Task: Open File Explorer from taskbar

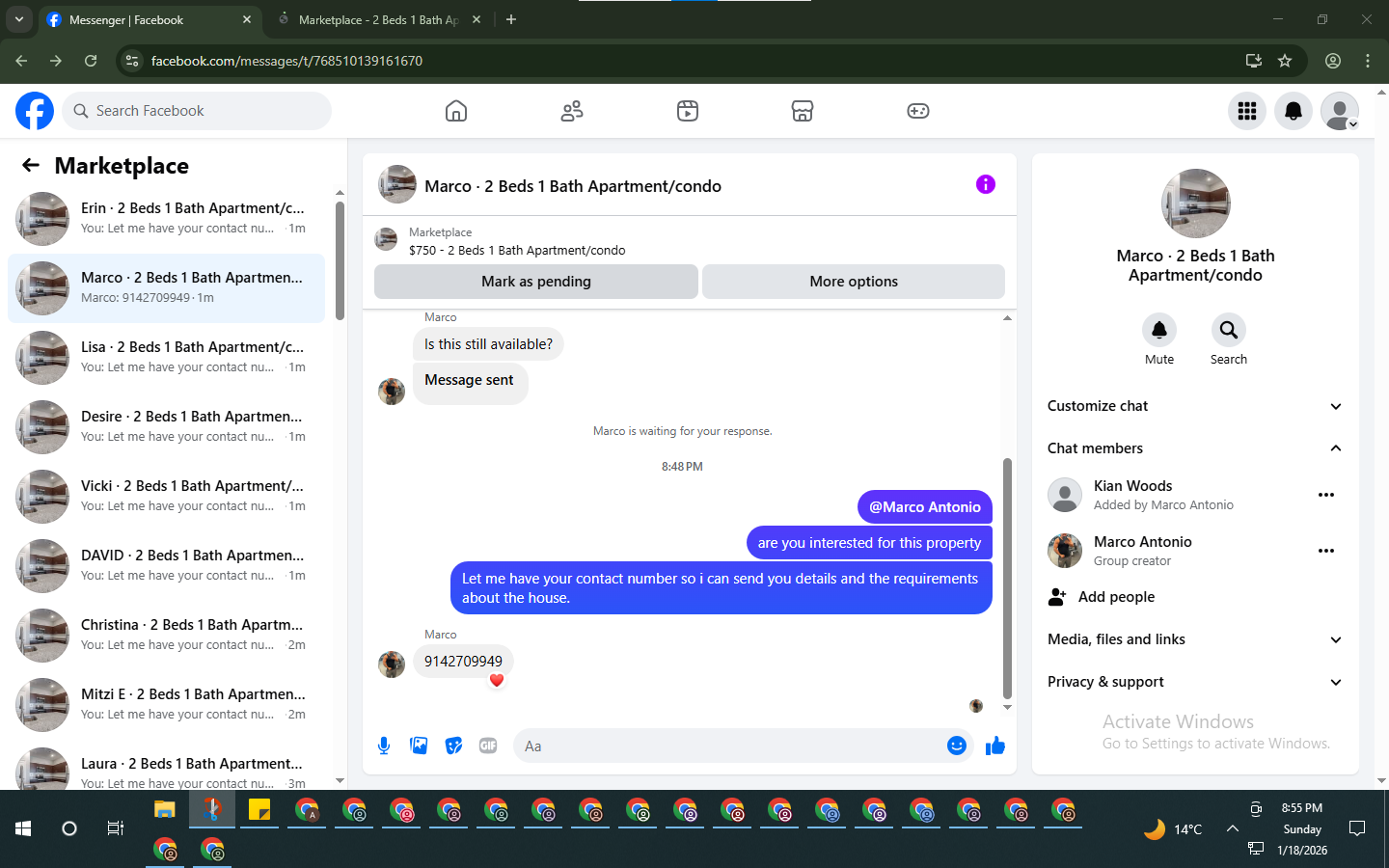Action: (x=165, y=810)
